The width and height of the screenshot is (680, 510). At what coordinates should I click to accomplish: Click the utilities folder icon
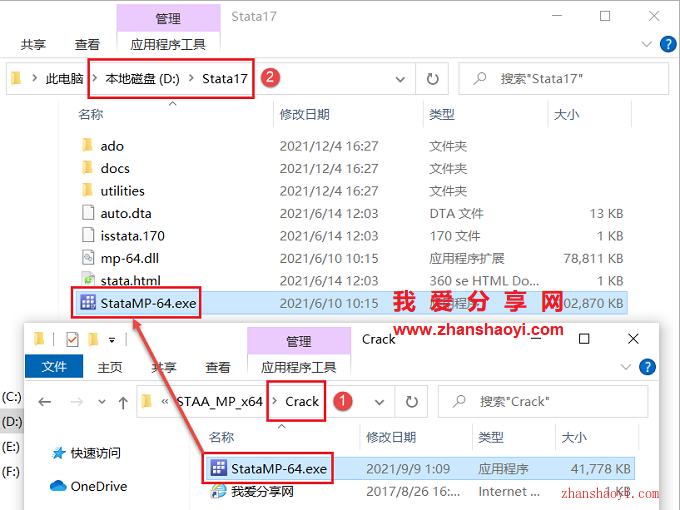(87, 190)
